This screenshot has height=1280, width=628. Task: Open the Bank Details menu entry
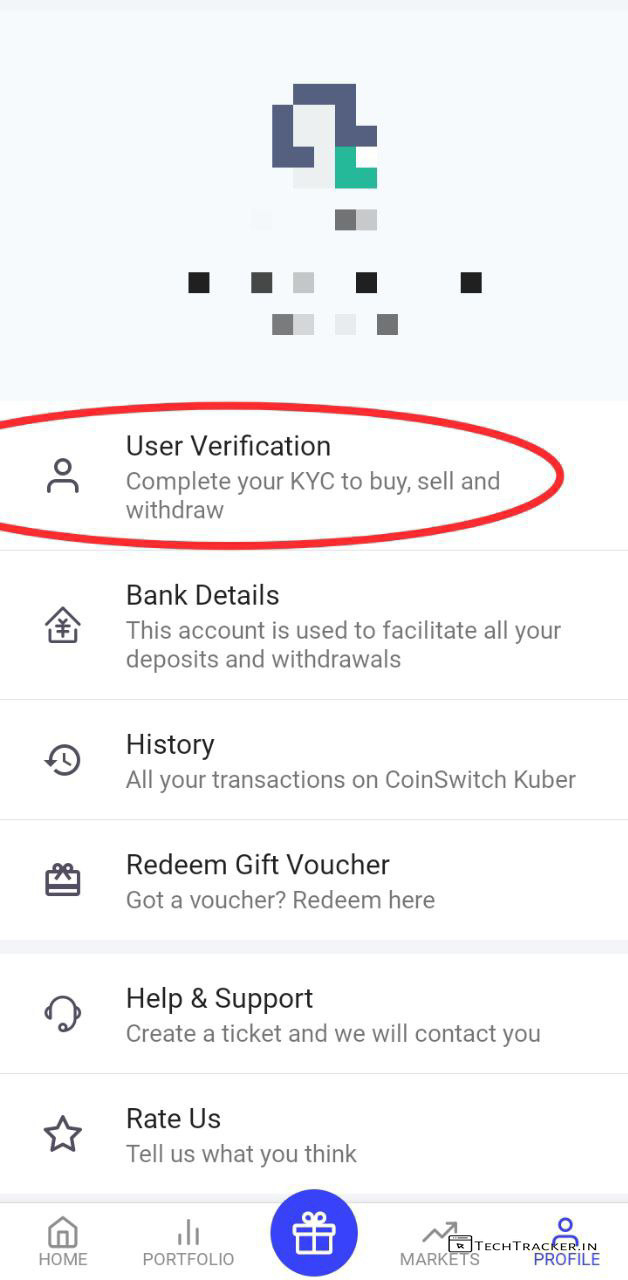(342, 626)
